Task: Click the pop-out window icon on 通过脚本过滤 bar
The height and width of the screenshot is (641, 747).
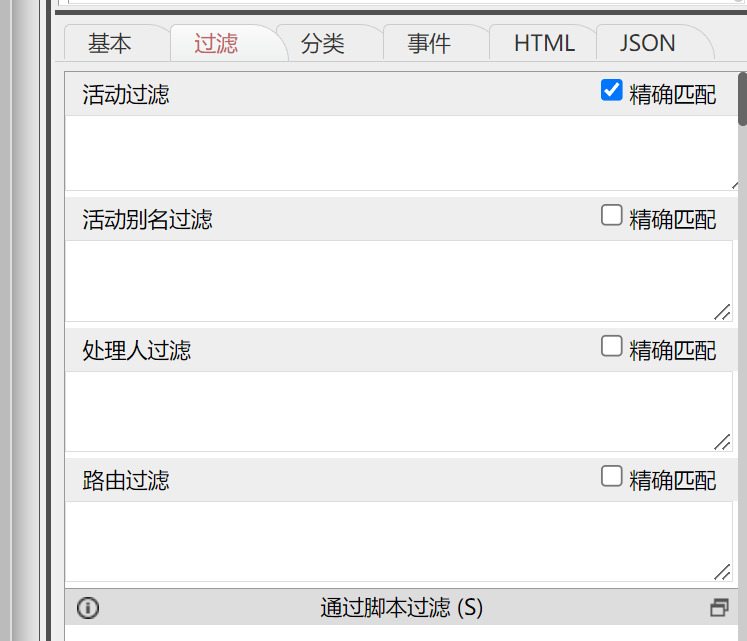Action: point(719,607)
